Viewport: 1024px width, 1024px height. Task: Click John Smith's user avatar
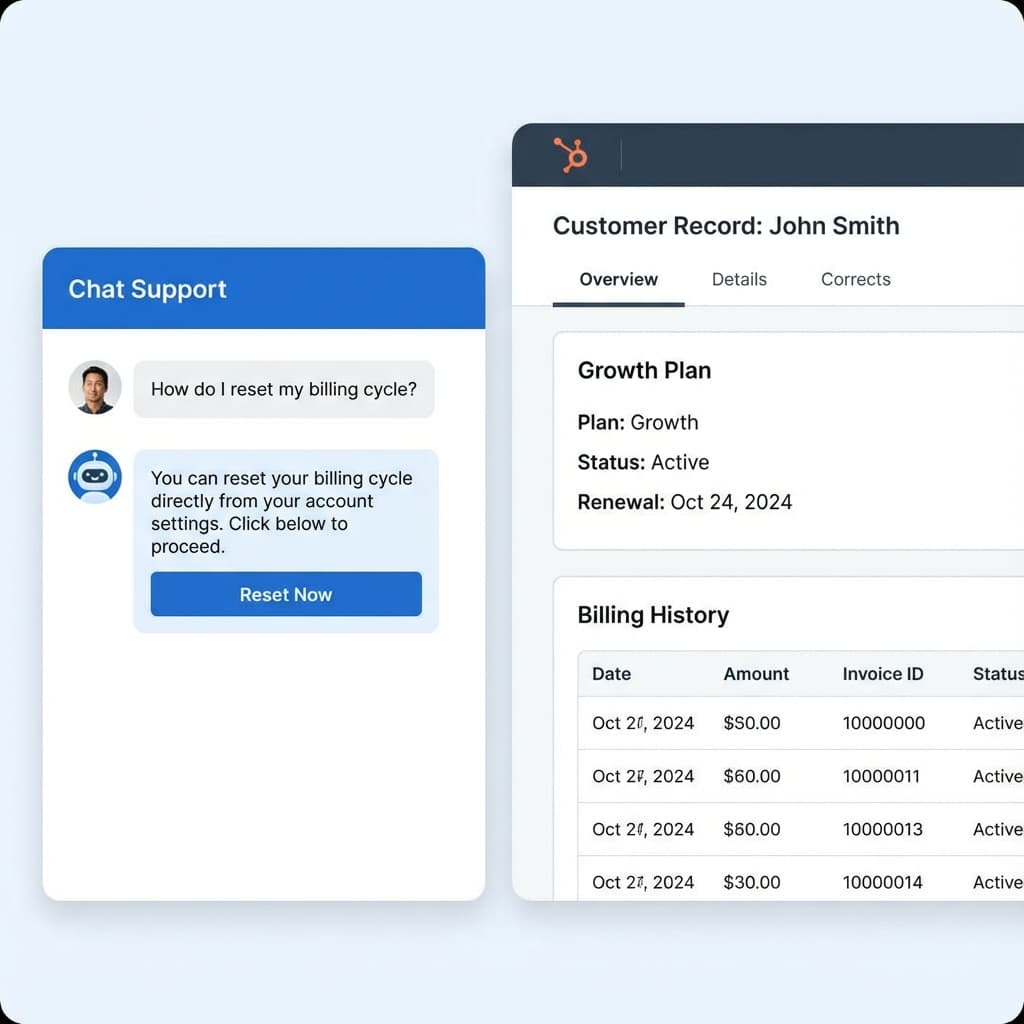click(94, 389)
